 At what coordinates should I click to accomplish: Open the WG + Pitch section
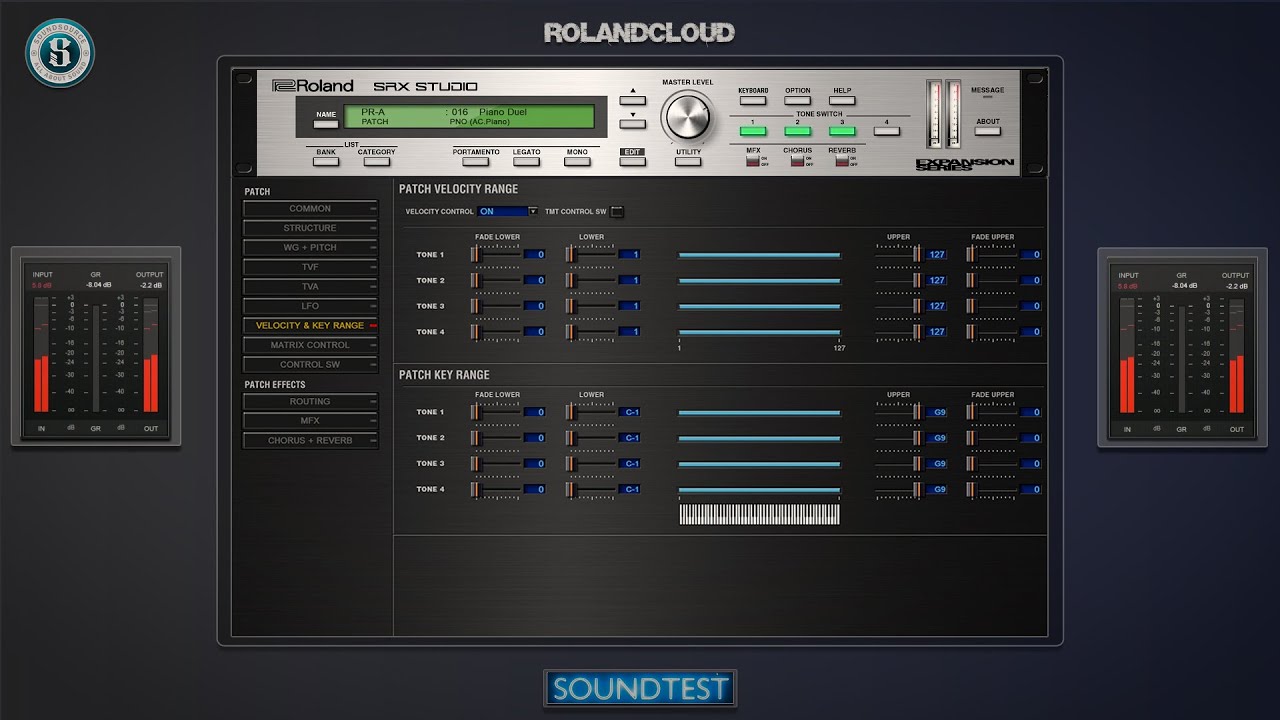click(x=310, y=248)
